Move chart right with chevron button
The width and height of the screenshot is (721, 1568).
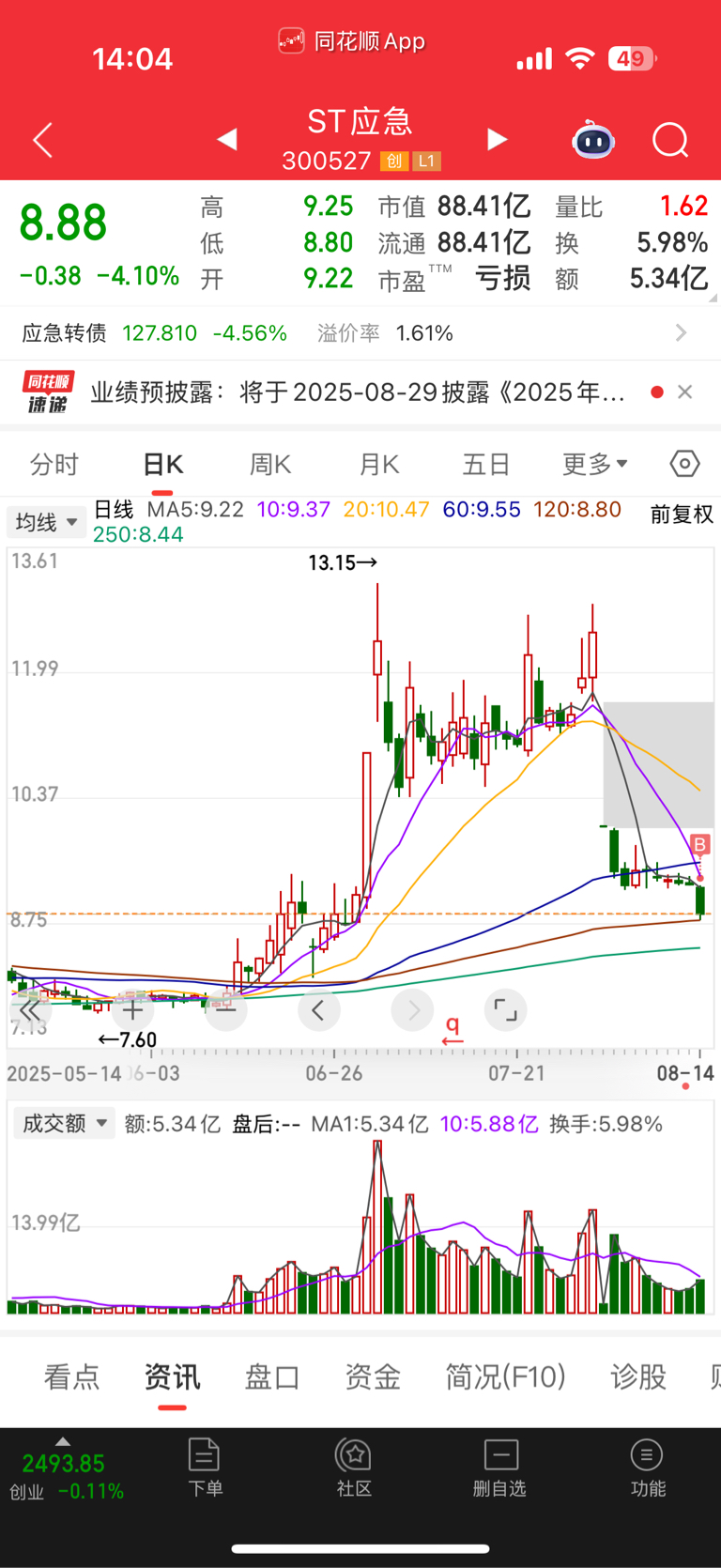click(412, 1010)
